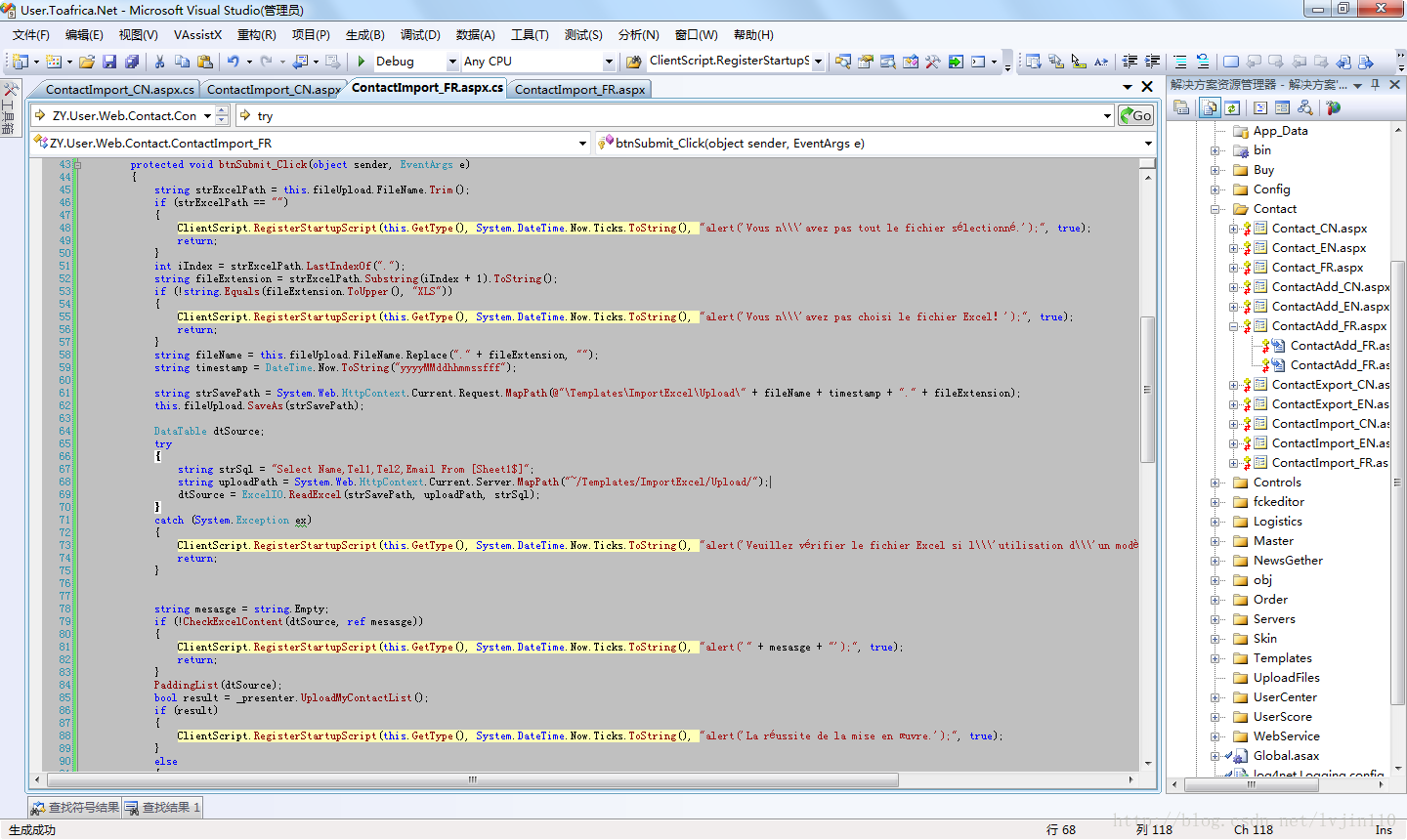Open the 编辑(E) menu
The image size is (1407, 840).
84,35
